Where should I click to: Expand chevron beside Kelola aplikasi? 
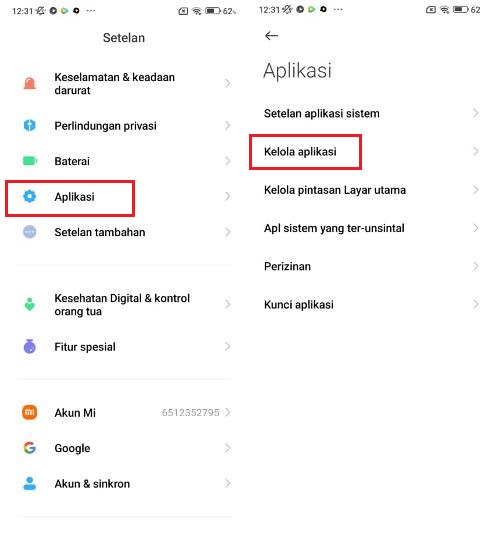476,151
